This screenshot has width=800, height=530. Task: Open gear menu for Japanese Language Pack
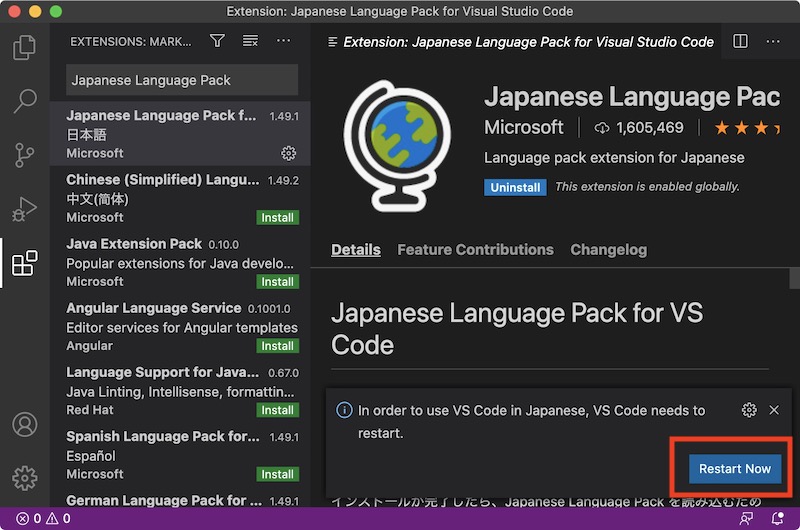(x=289, y=153)
